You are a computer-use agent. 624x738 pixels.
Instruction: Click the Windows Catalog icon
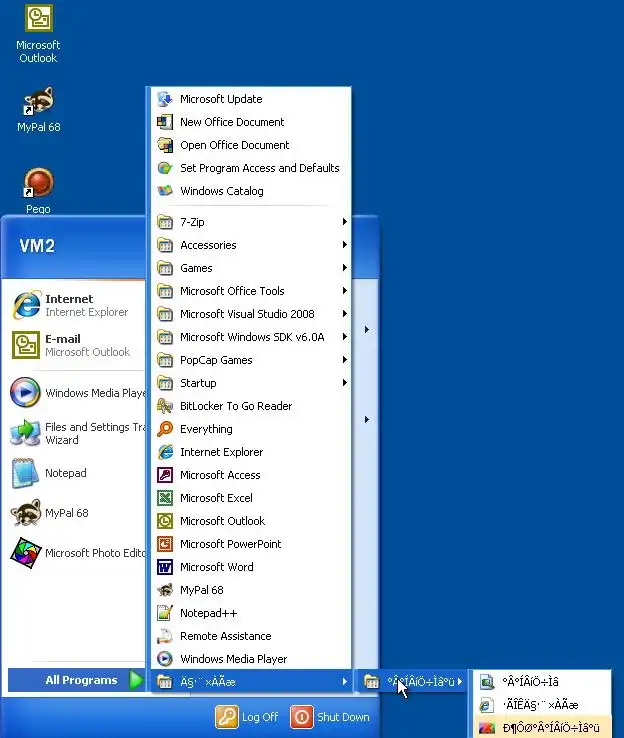(x=165, y=191)
